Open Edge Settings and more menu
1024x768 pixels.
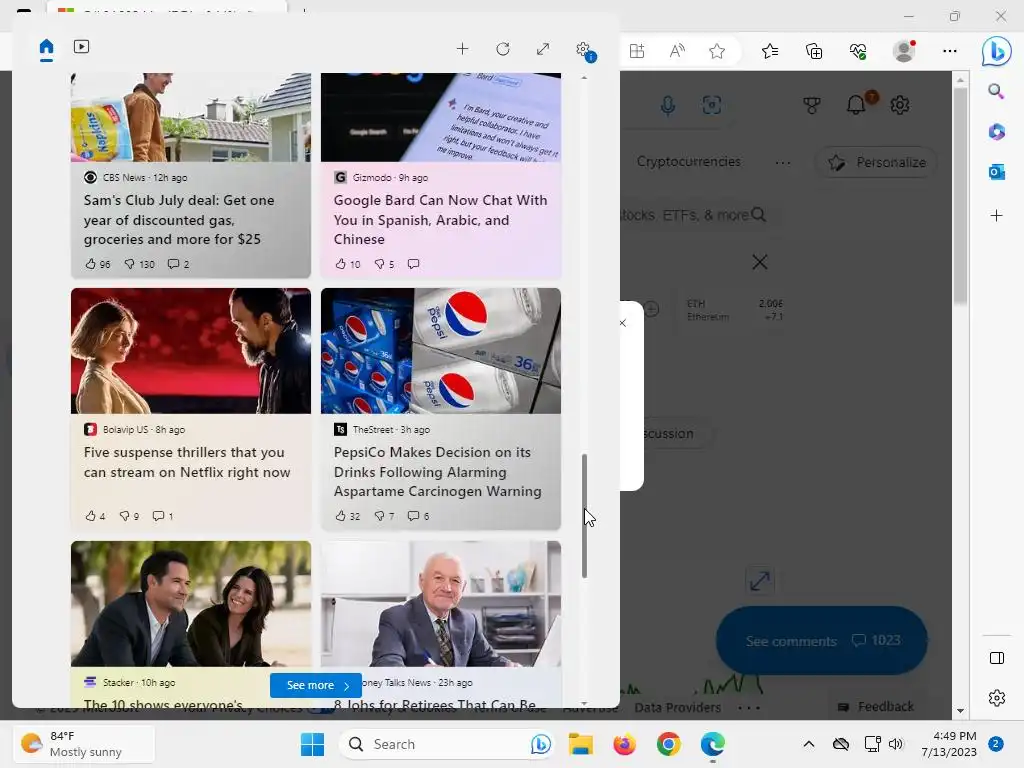[950, 51]
